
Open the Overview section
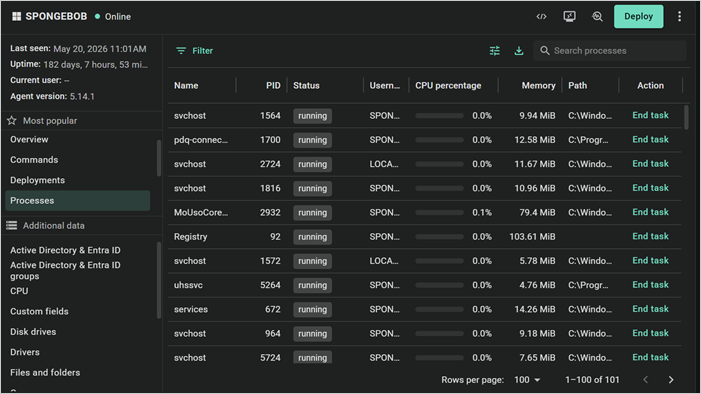(29, 140)
